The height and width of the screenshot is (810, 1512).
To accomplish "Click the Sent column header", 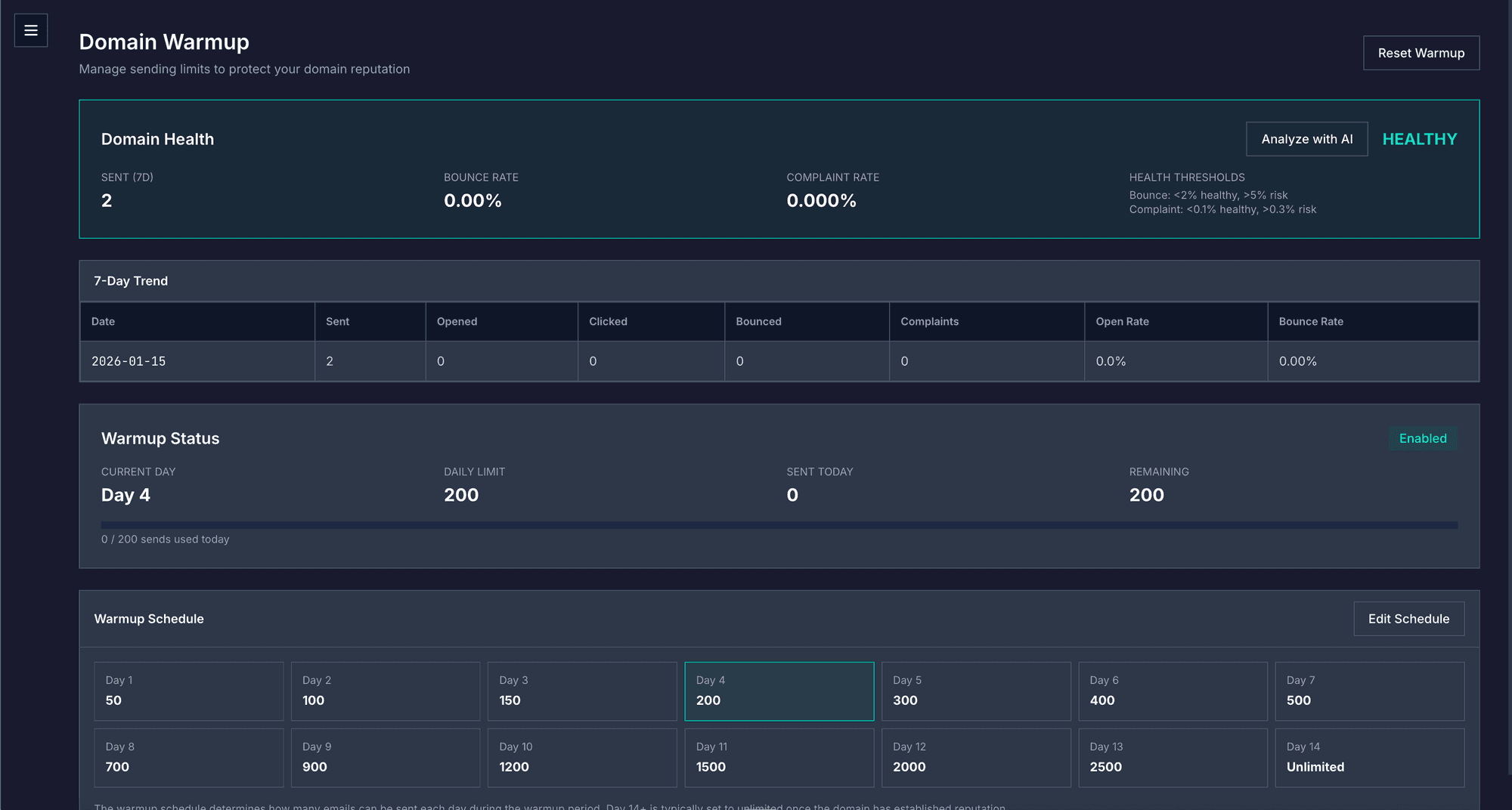I will [337, 321].
